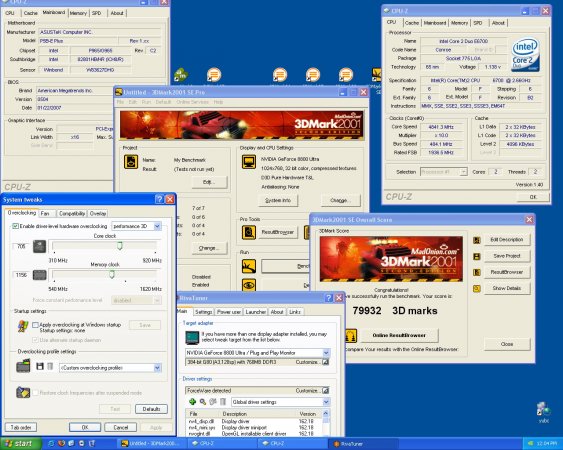Viewport: 563px width, 450px height.
Task: Switch to Fan tab in System tweaks
Action: (x=46, y=213)
